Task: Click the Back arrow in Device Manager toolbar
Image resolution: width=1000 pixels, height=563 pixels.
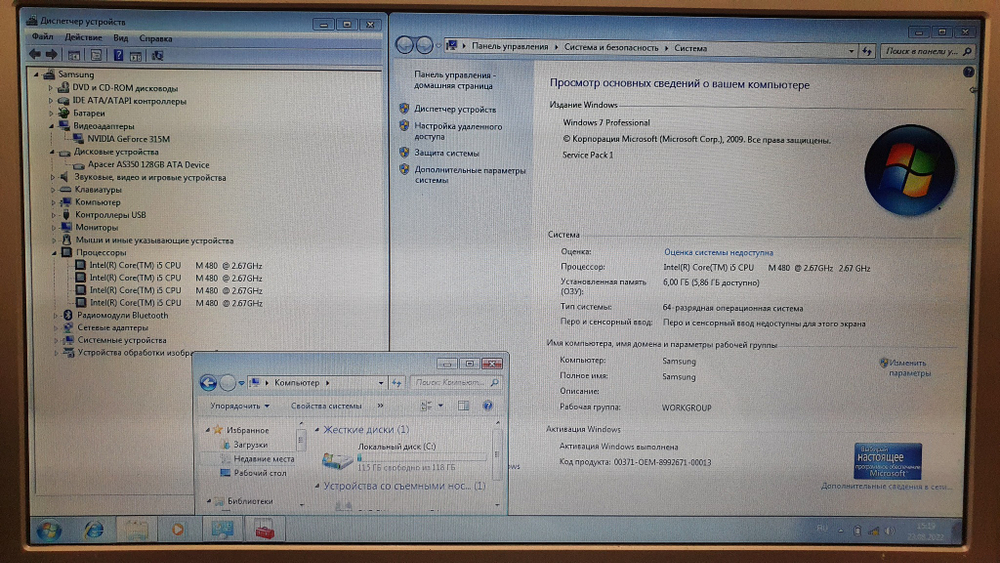Action: click(x=35, y=55)
